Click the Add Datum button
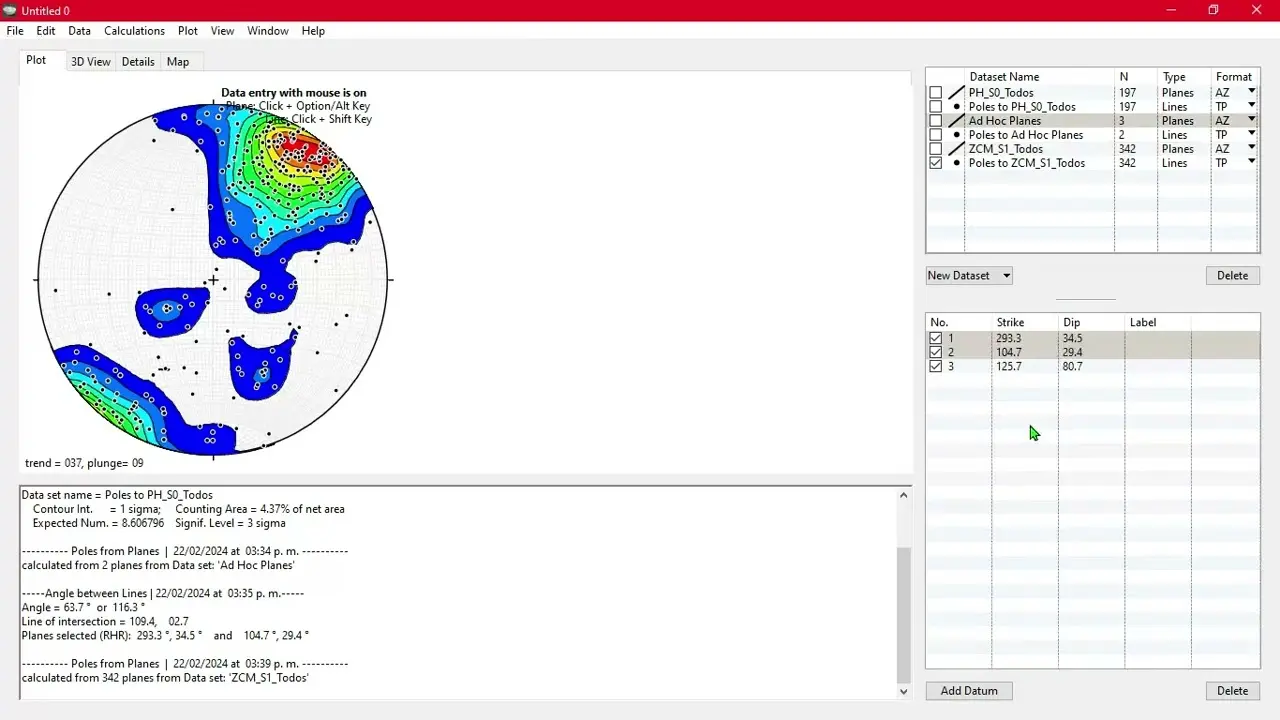1280x720 pixels. (968, 690)
